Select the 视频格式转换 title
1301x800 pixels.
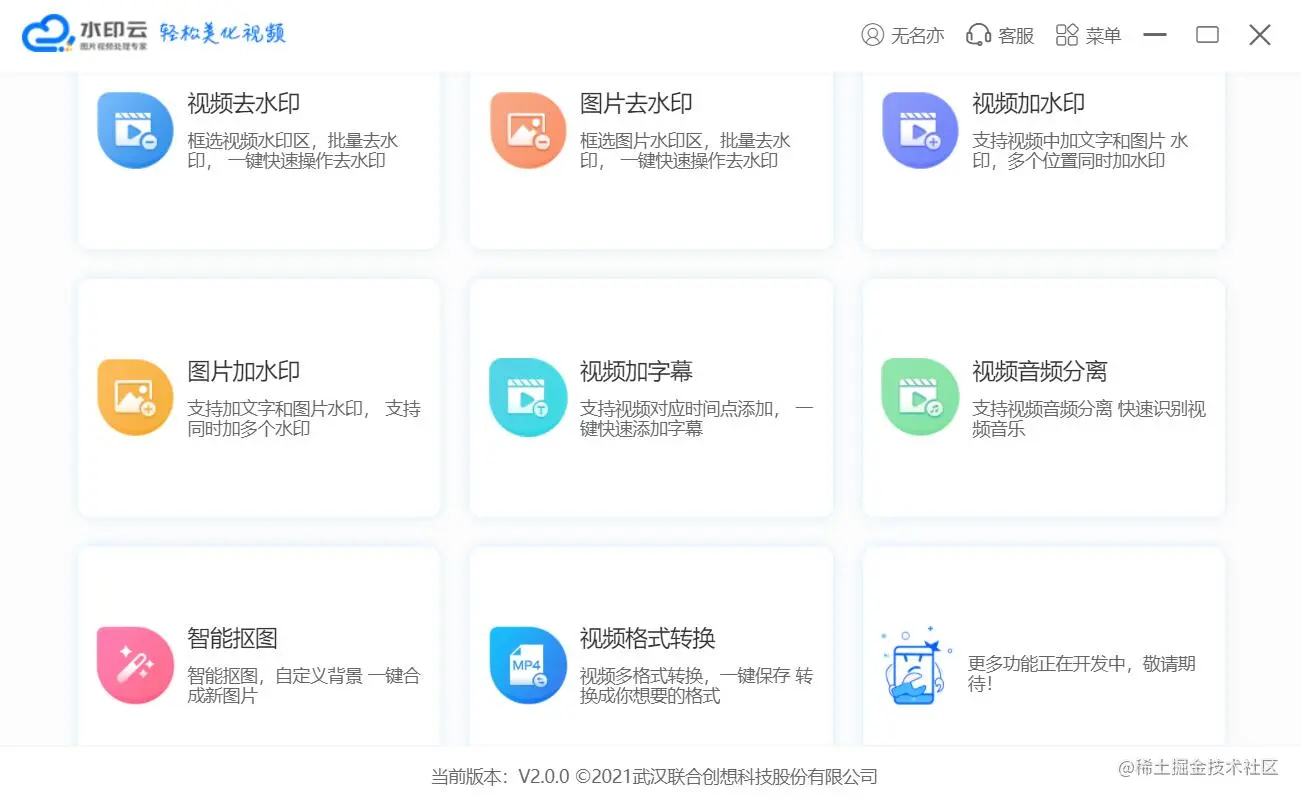[x=648, y=638]
